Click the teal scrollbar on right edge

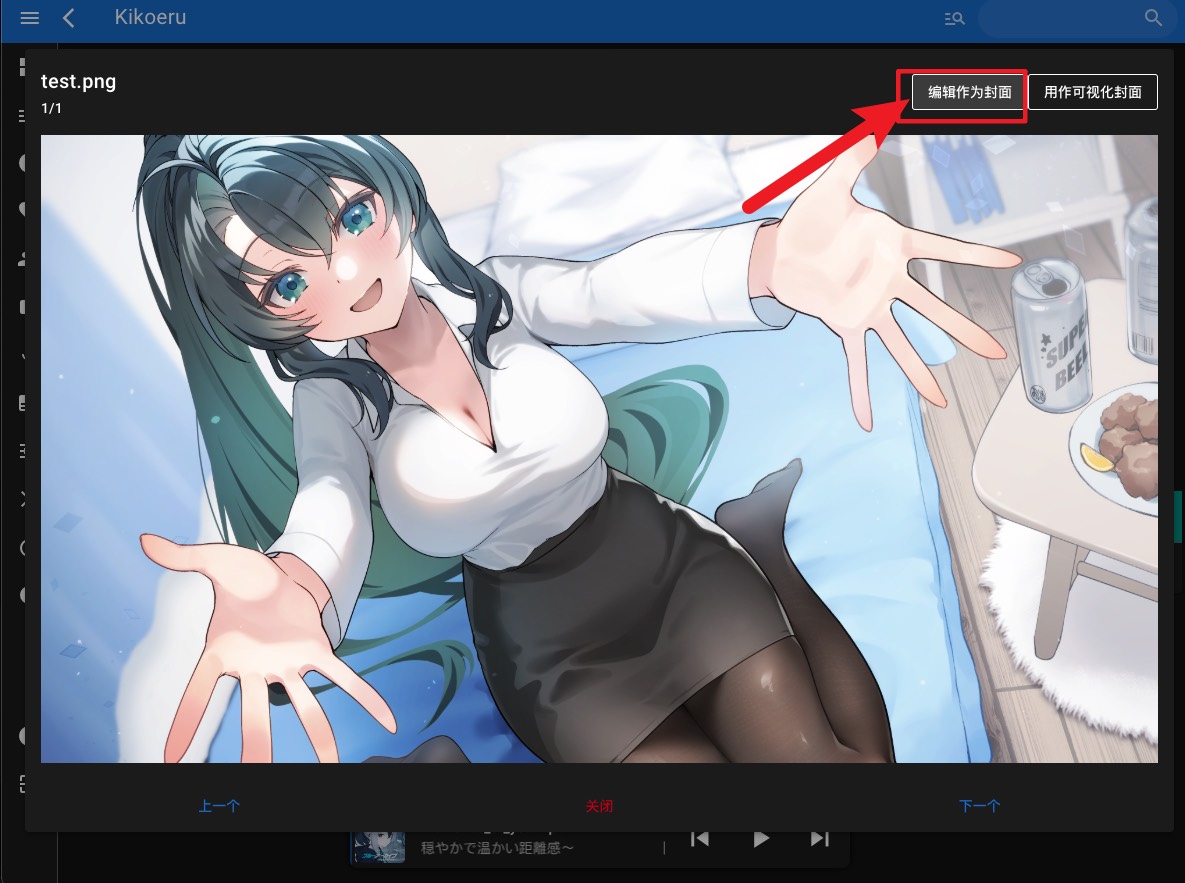pyautogui.click(x=1179, y=516)
